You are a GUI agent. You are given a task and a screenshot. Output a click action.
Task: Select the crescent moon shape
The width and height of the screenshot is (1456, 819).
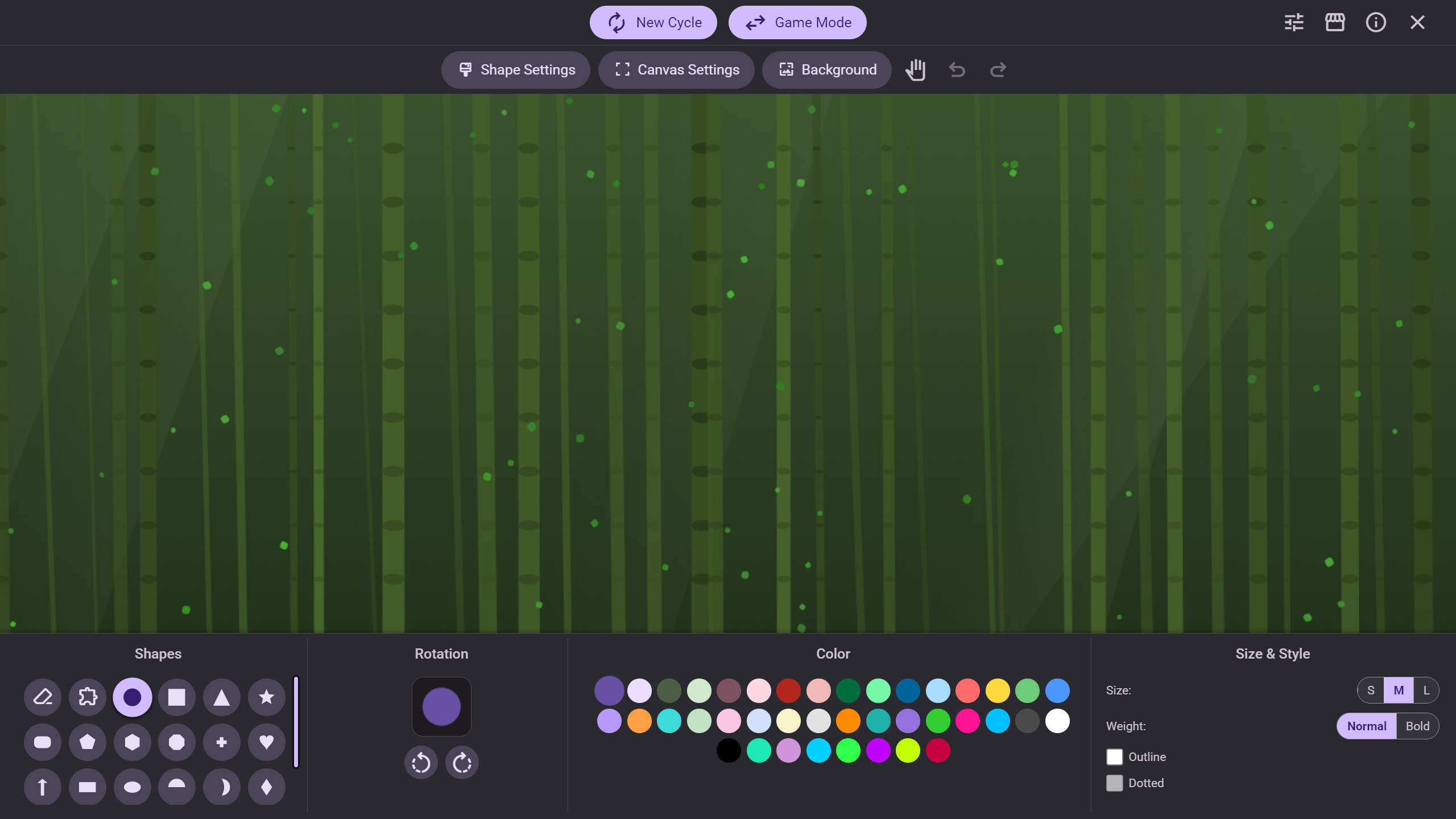[x=221, y=787]
